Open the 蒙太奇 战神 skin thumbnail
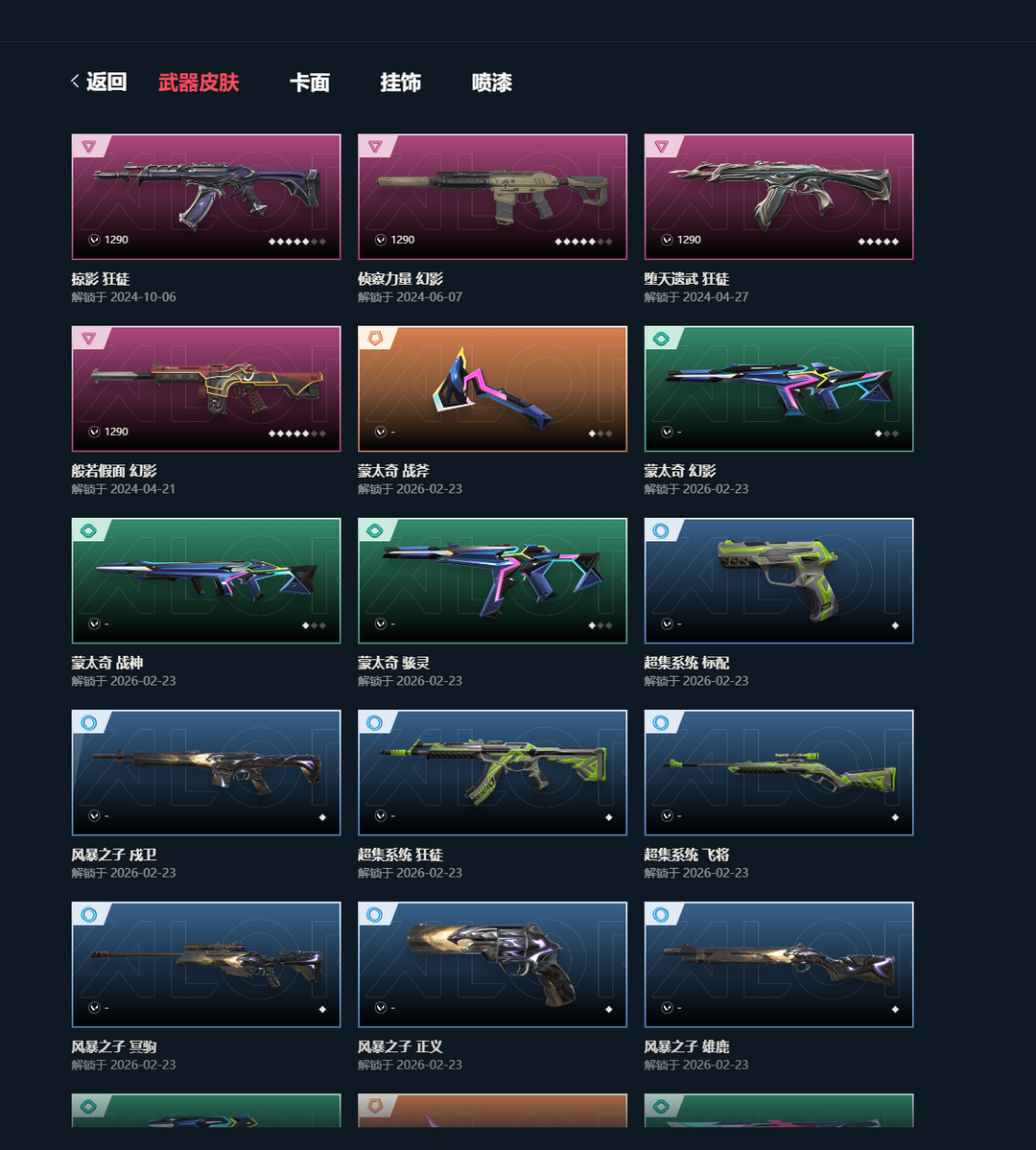Image resolution: width=1036 pixels, height=1150 pixels. pos(206,581)
